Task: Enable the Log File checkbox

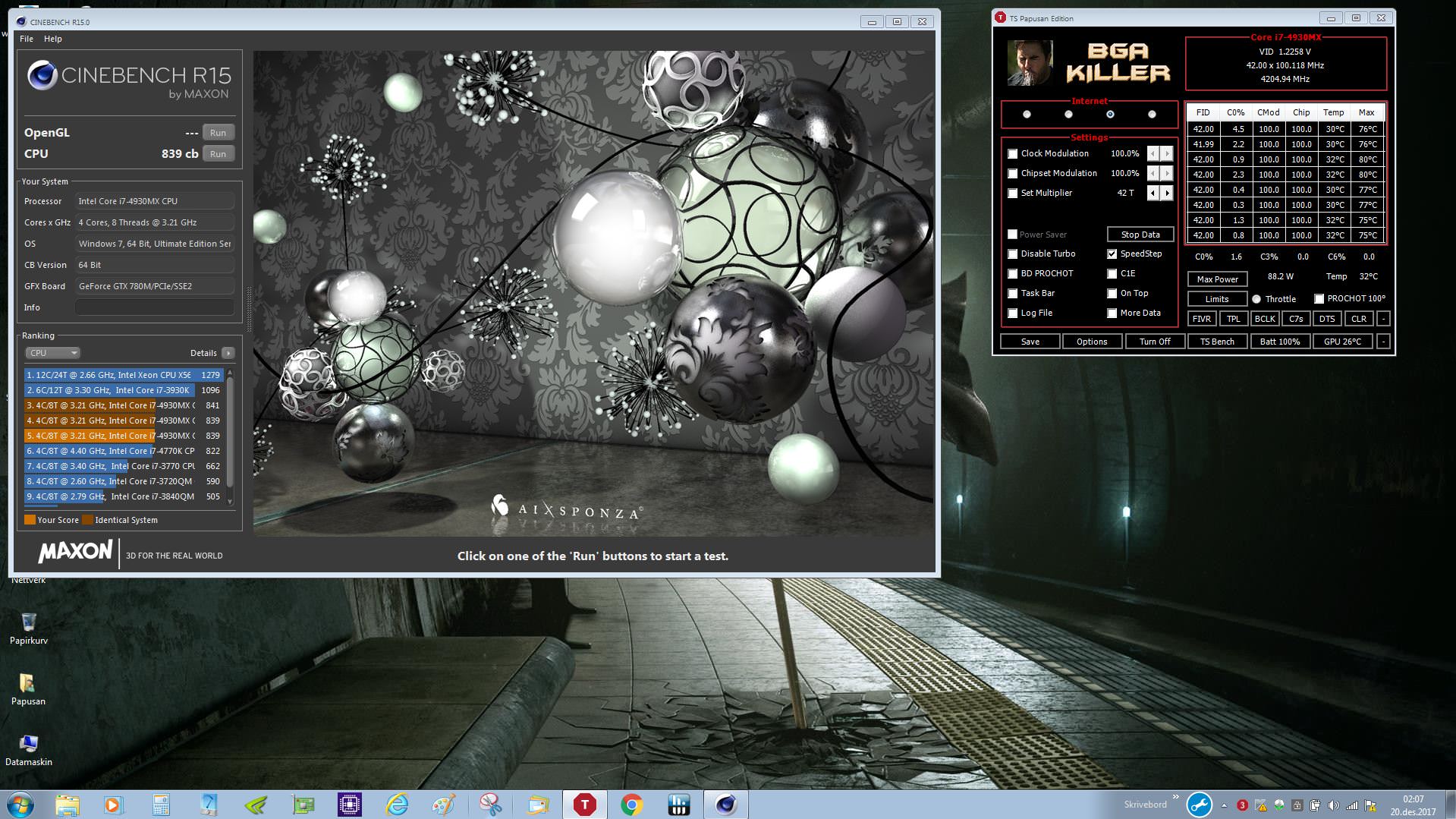Action: click(1013, 313)
